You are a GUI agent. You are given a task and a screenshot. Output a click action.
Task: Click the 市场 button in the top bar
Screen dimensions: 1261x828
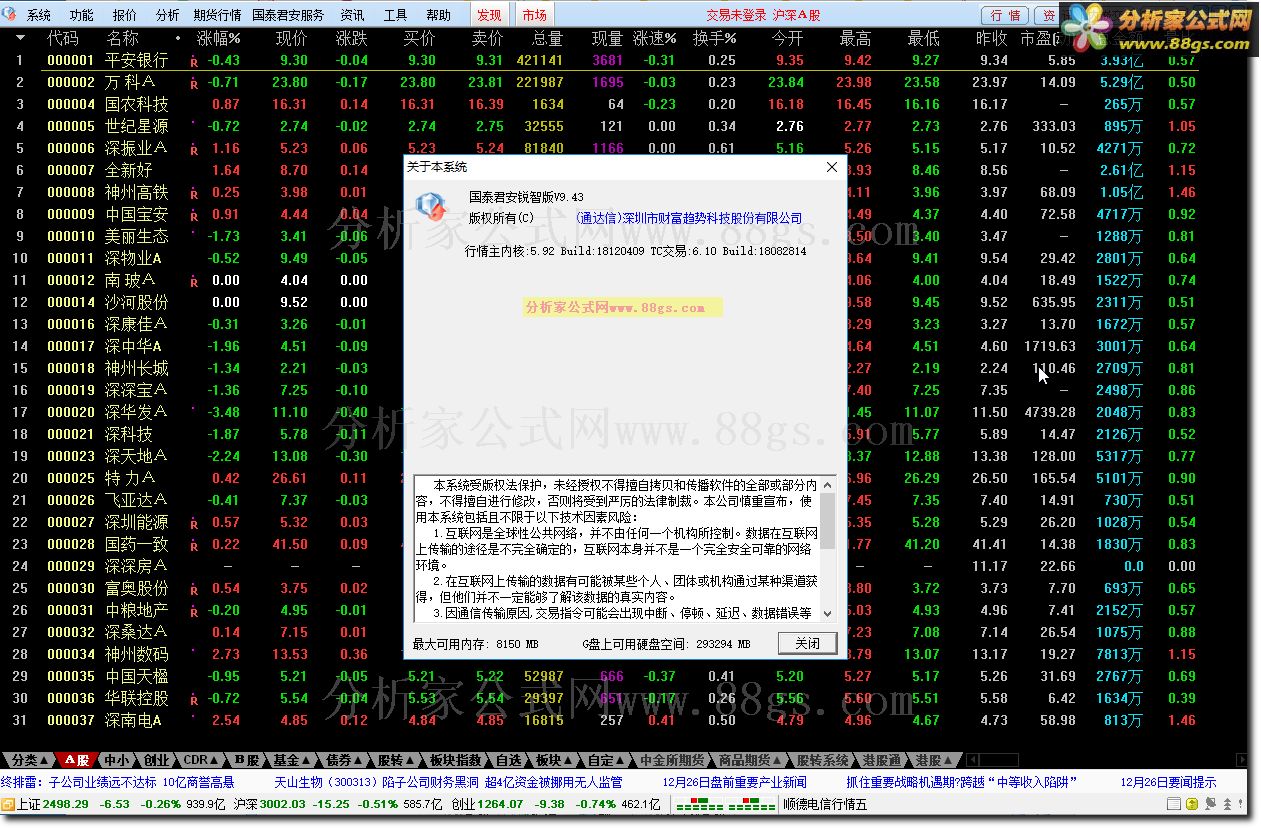coord(534,15)
